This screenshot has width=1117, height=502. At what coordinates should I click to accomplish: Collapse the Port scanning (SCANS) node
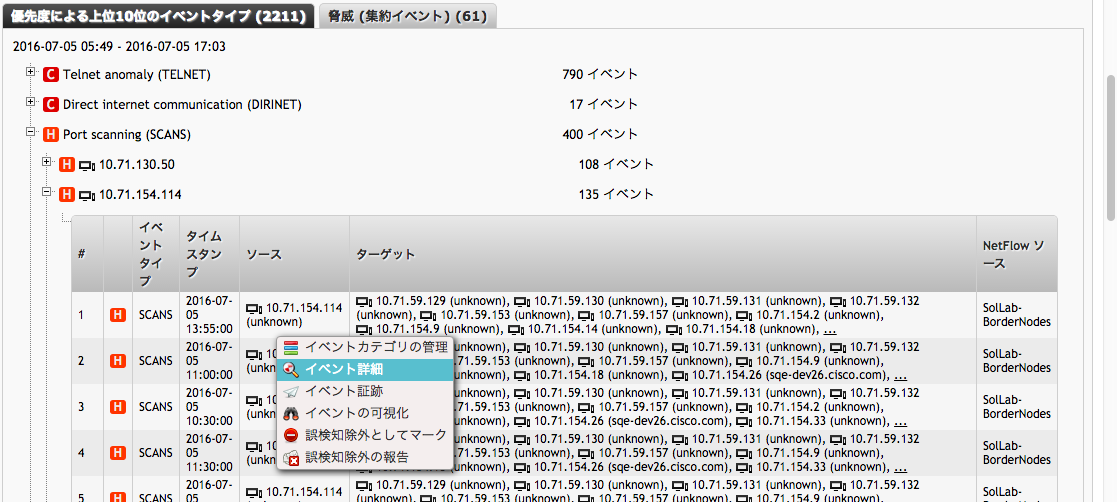click(31, 133)
